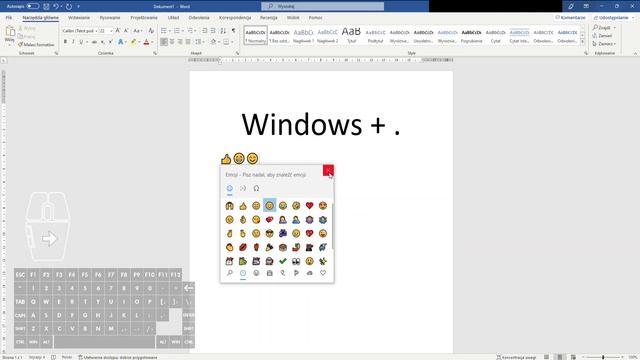Insert the green check mark emoji
This screenshot has width=640, height=360.
tap(283, 260)
